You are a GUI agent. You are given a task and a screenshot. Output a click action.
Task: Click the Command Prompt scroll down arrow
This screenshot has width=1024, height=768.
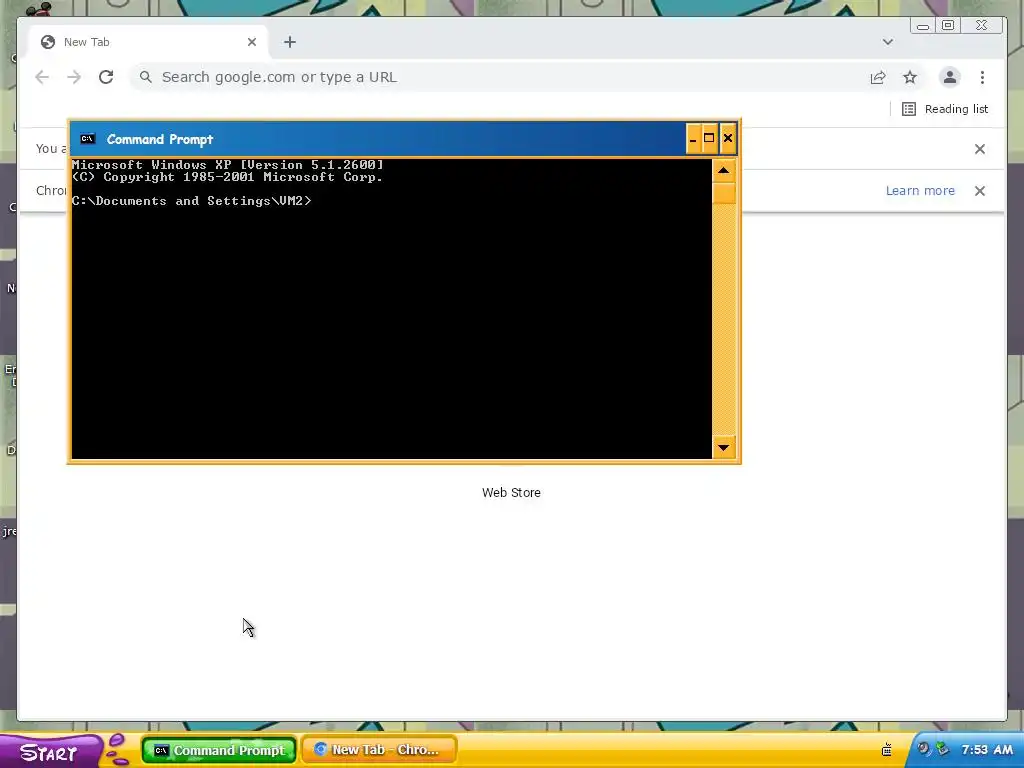click(724, 447)
